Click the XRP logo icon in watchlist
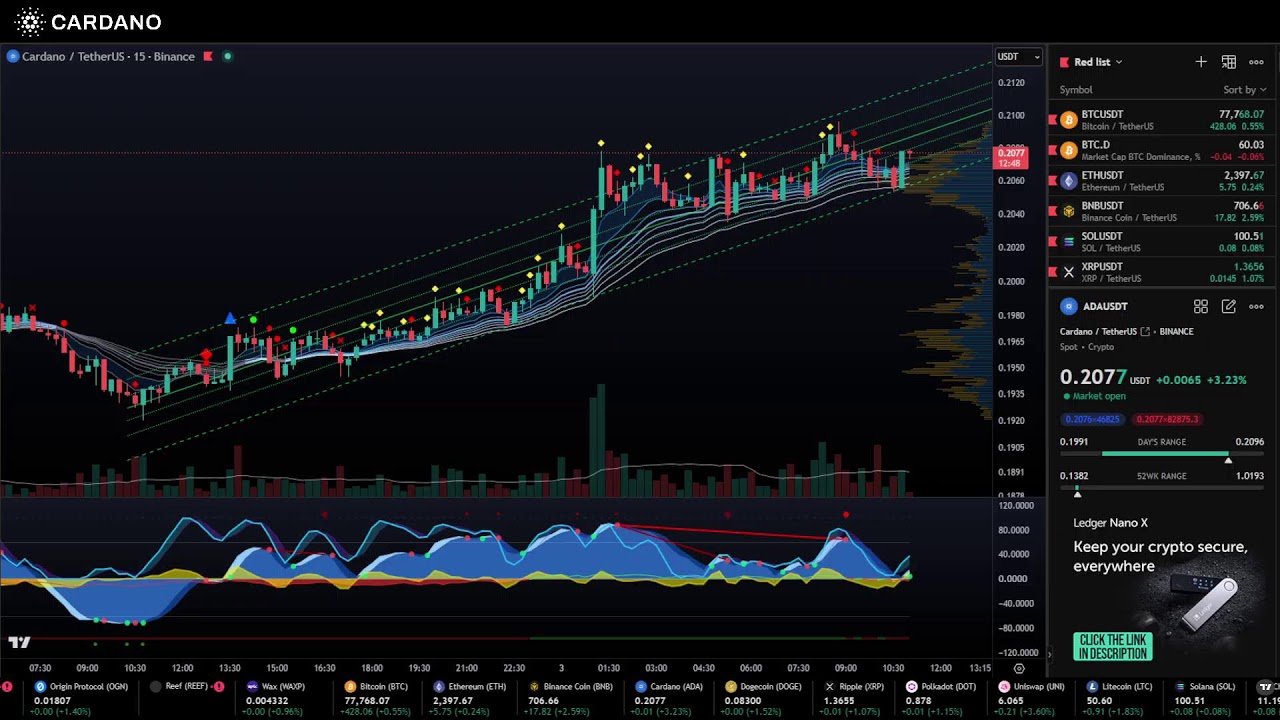1280x720 pixels. [1069, 272]
